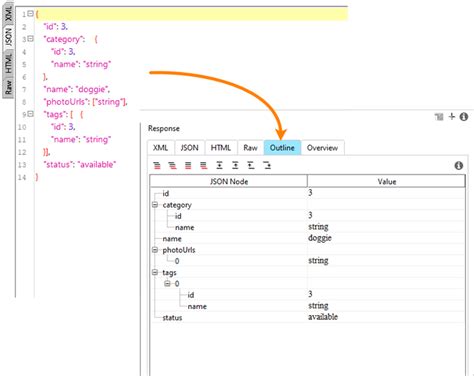This screenshot has width=474, height=376.
Task: Click the value "doggie" in the Value column
Action: 320,238
